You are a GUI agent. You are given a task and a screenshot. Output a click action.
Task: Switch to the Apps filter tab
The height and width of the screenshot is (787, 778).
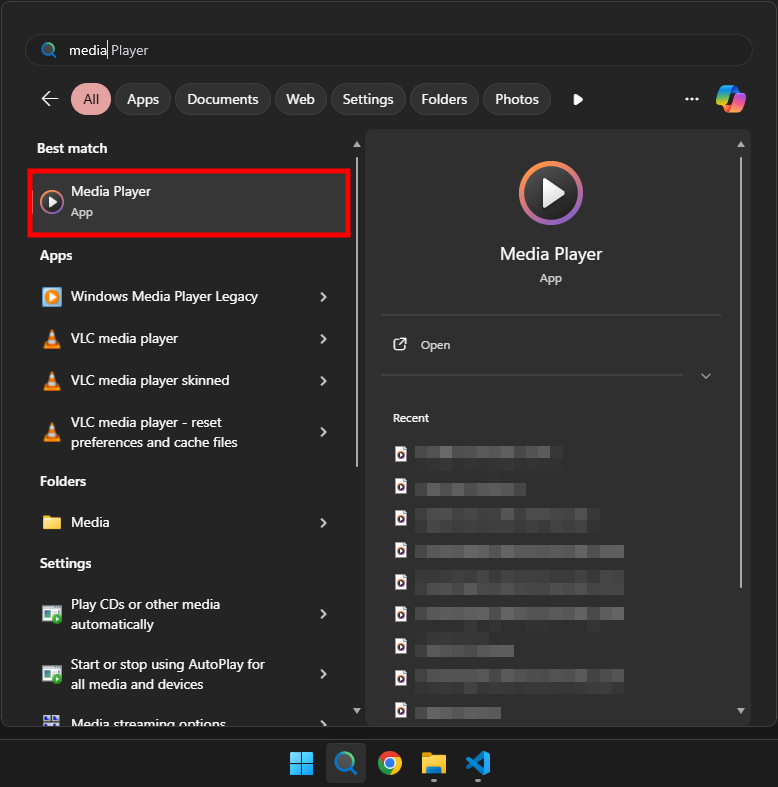[143, 99]
